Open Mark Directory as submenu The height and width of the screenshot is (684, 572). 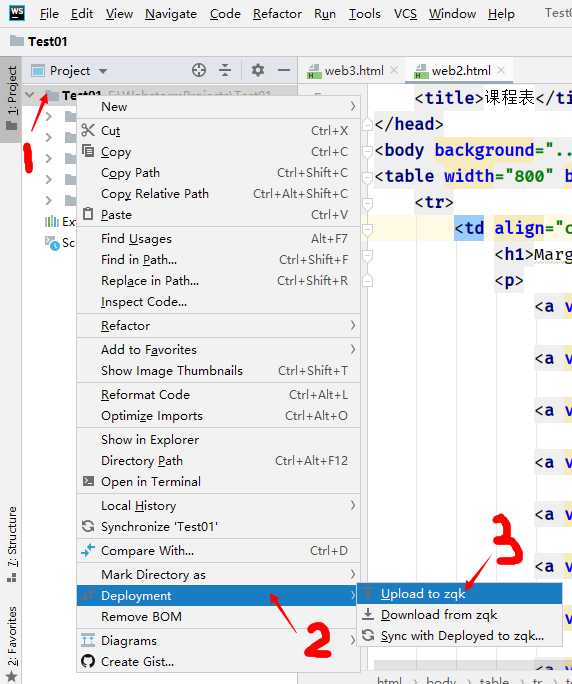pyautogui.click(x=218, y=575)
